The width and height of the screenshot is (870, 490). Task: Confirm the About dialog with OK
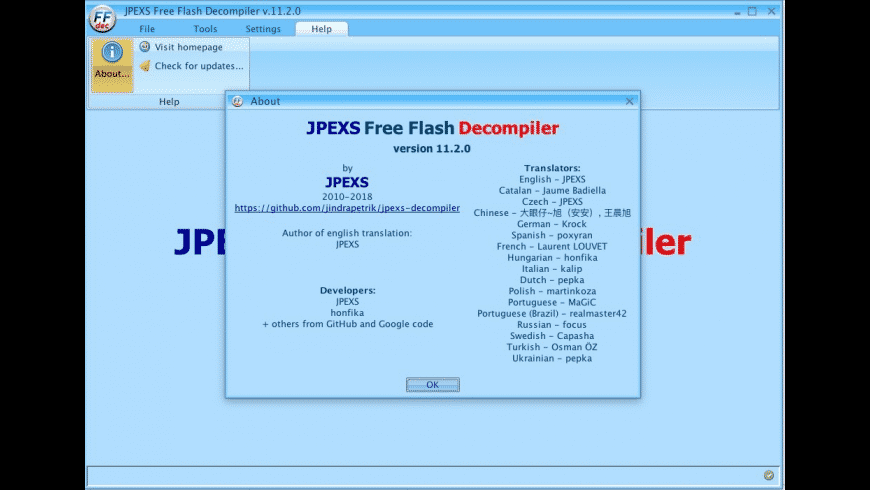pyautogui.click(x=433, y=385)
